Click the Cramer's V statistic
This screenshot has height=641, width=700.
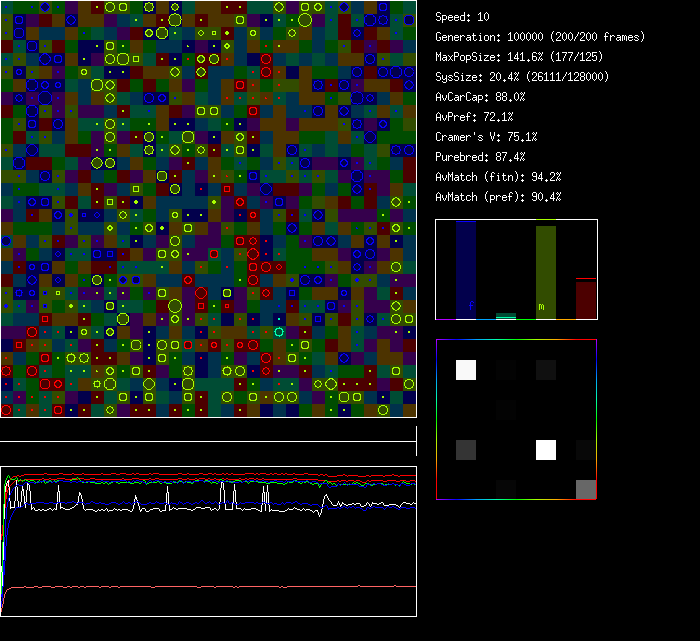(x=486, y=137)
